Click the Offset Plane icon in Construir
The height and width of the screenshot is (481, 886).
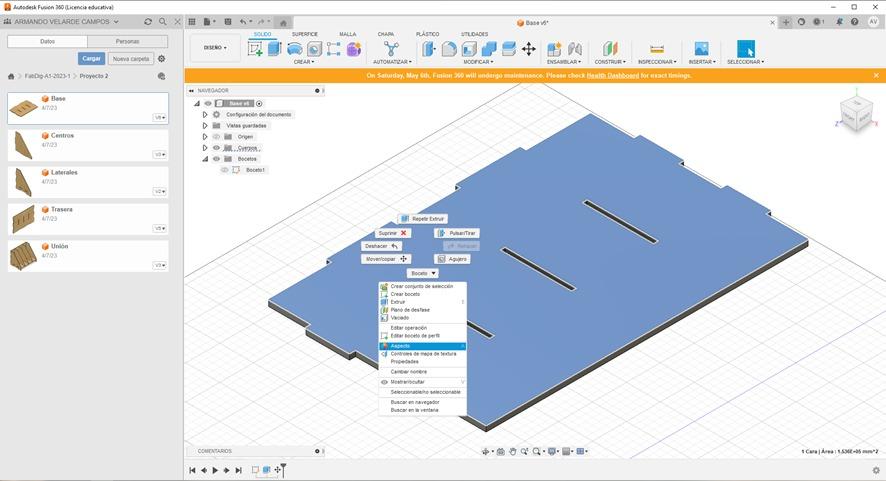point(610,49)
